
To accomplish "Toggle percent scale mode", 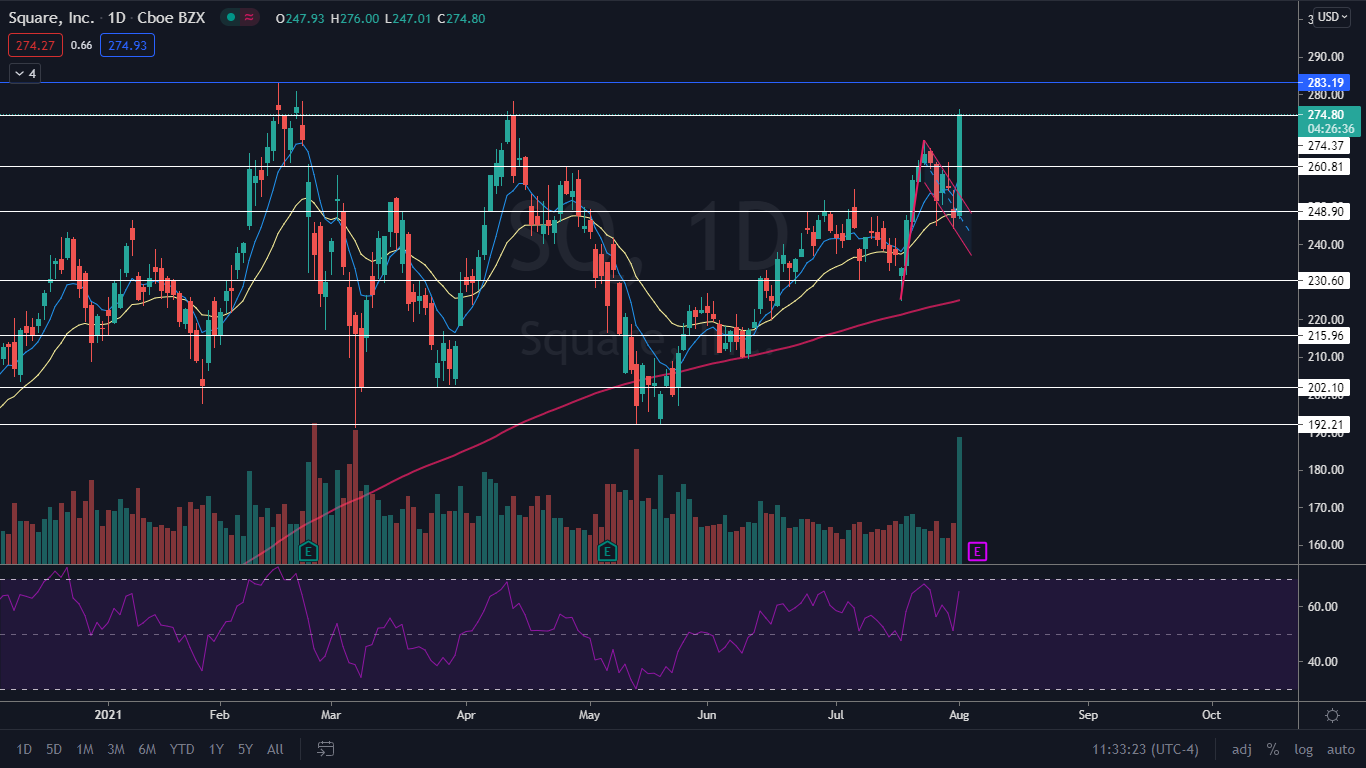I will pyautogui.click(x=1273, y=749).
